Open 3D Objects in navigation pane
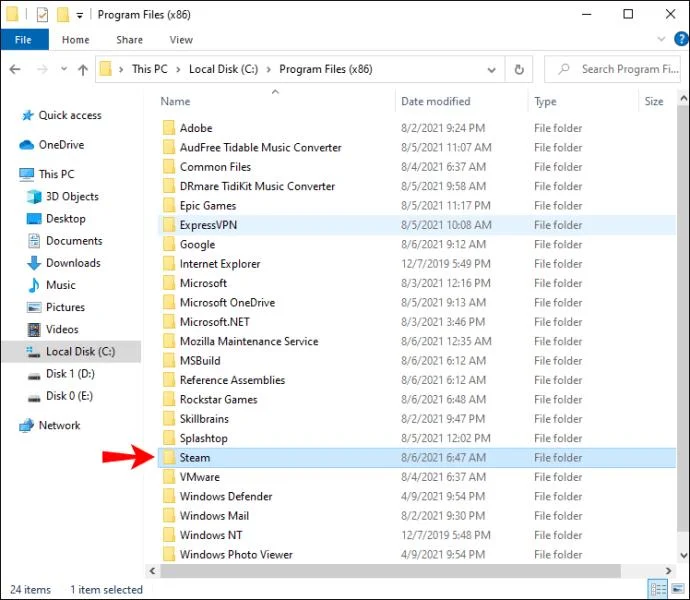Image resolution: width=690 pixels, height=600 pixels. click(72, 196)
